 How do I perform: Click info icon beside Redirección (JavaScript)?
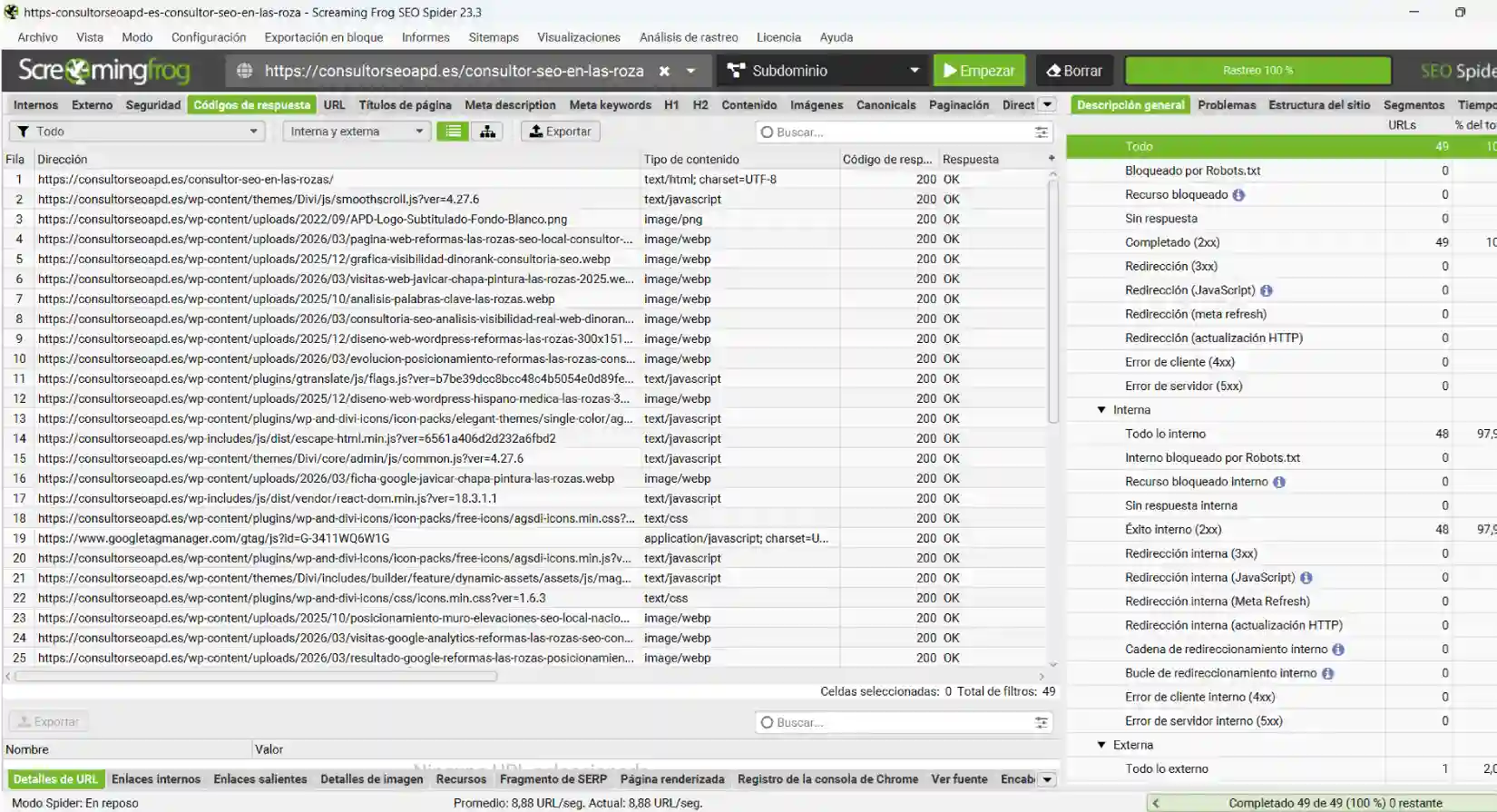(1266, 291)
